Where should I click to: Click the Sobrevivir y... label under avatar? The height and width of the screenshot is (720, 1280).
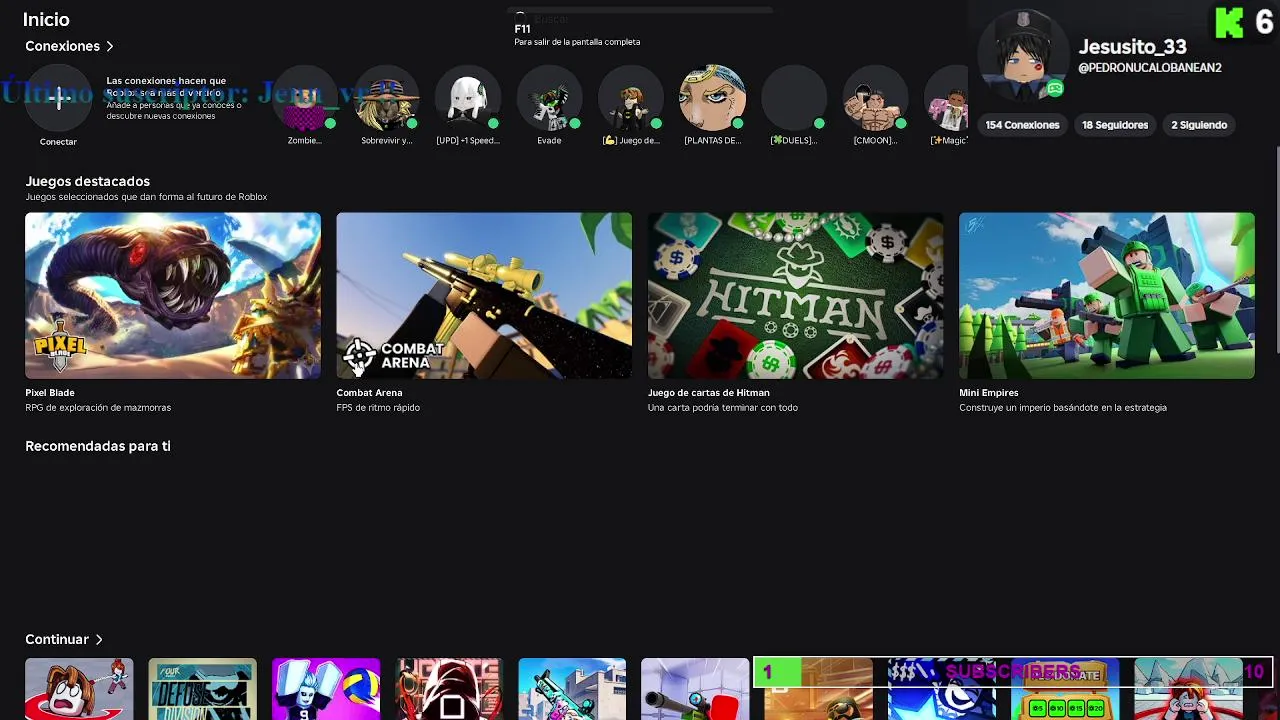386,141
